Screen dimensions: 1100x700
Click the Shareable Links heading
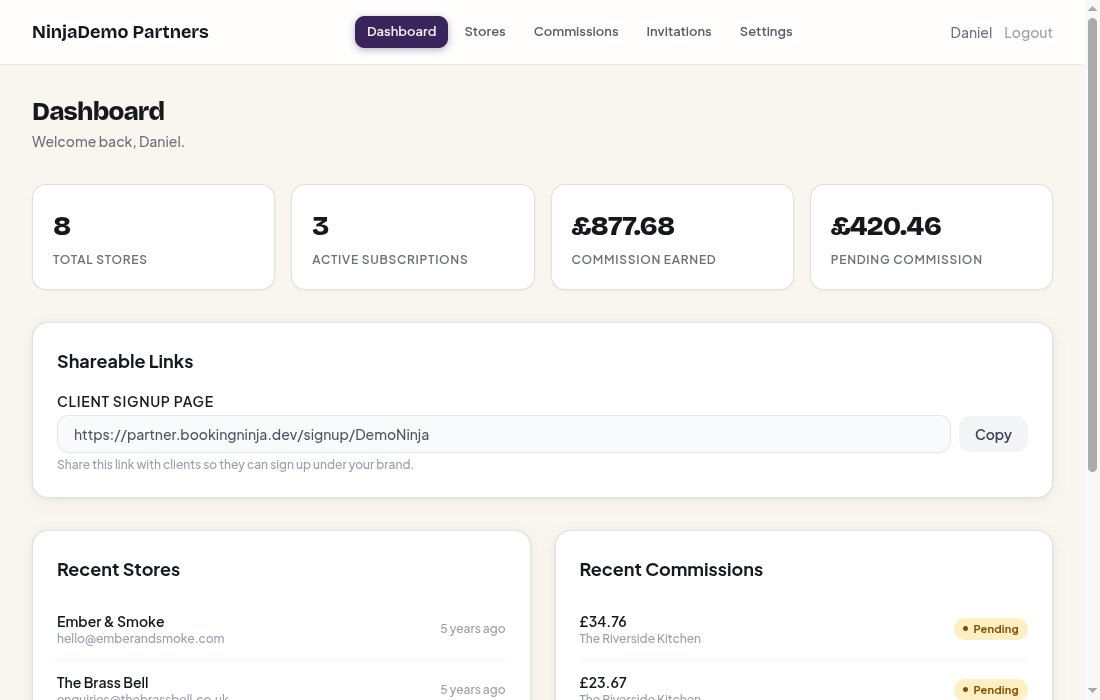125,361
